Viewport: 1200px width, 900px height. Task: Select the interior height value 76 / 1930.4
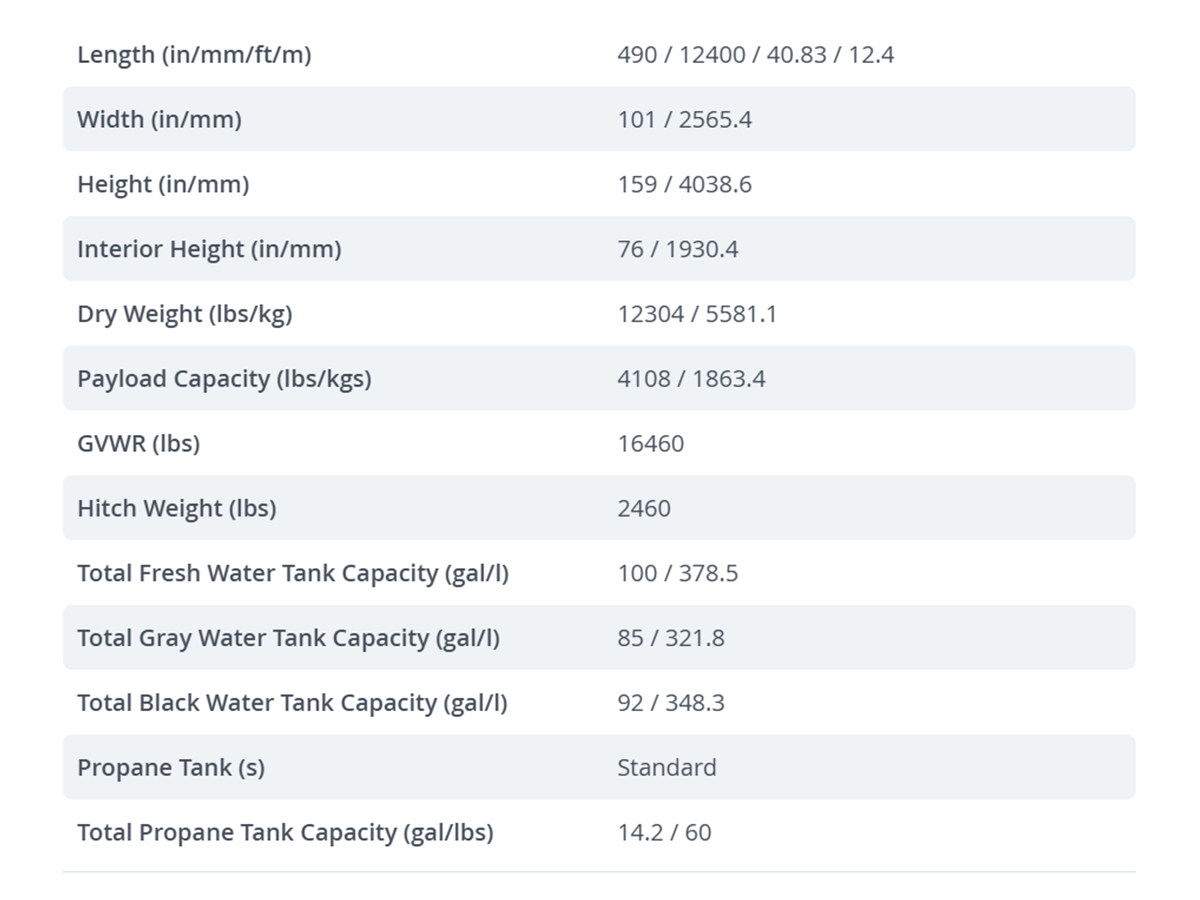677,249
